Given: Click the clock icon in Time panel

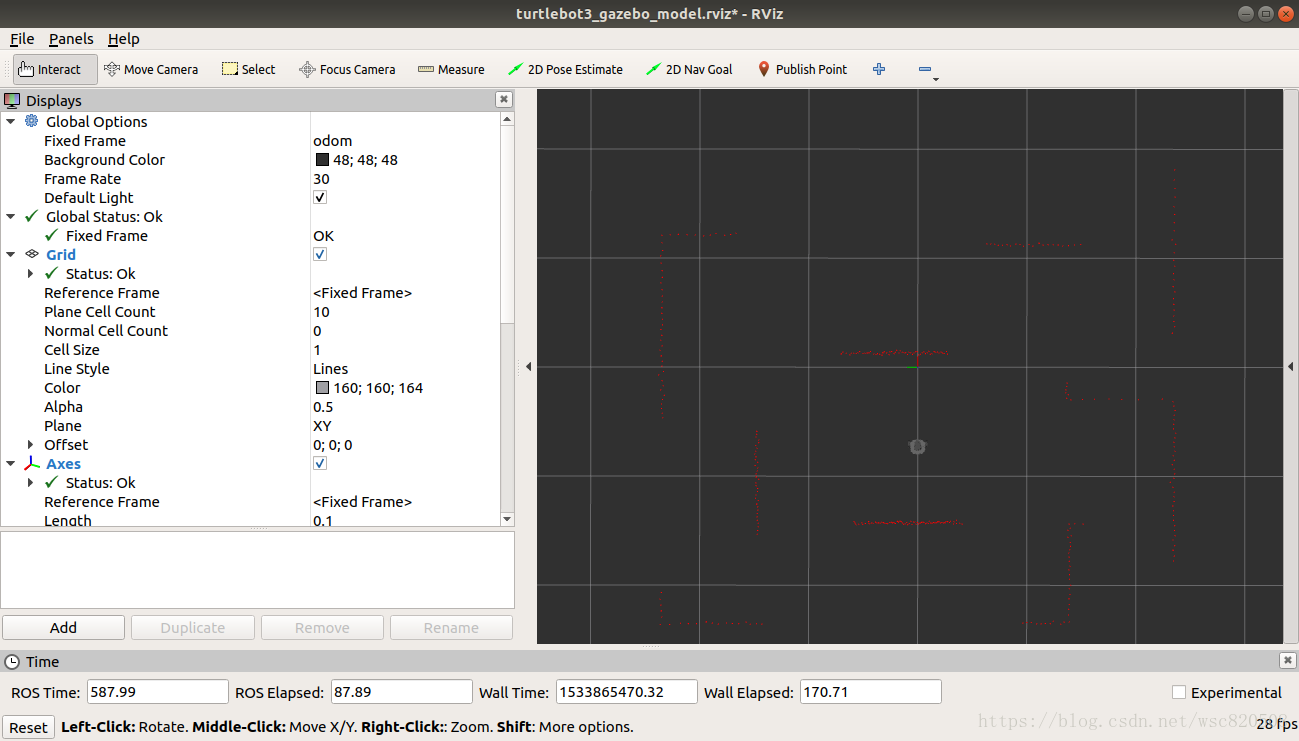Looking at the screenshot, I should (12, 661).
